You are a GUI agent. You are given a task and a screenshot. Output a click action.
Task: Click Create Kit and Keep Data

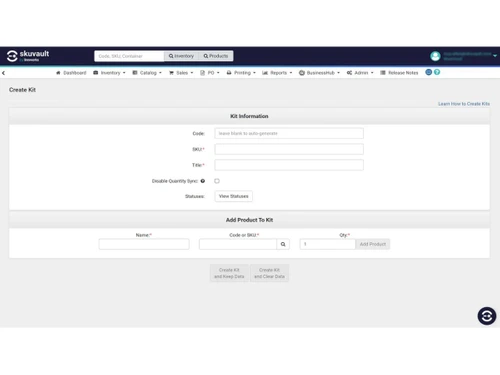coord(229,273)
